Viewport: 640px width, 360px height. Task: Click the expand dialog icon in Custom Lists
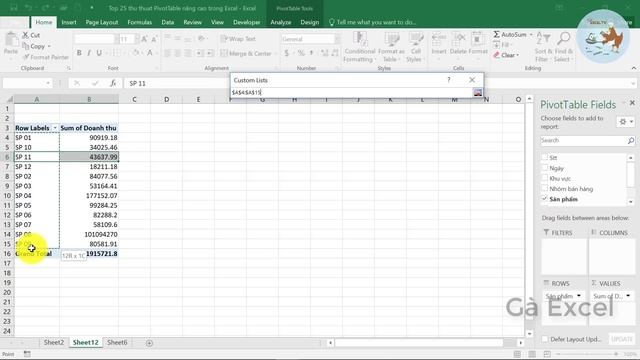click(478, 93)
